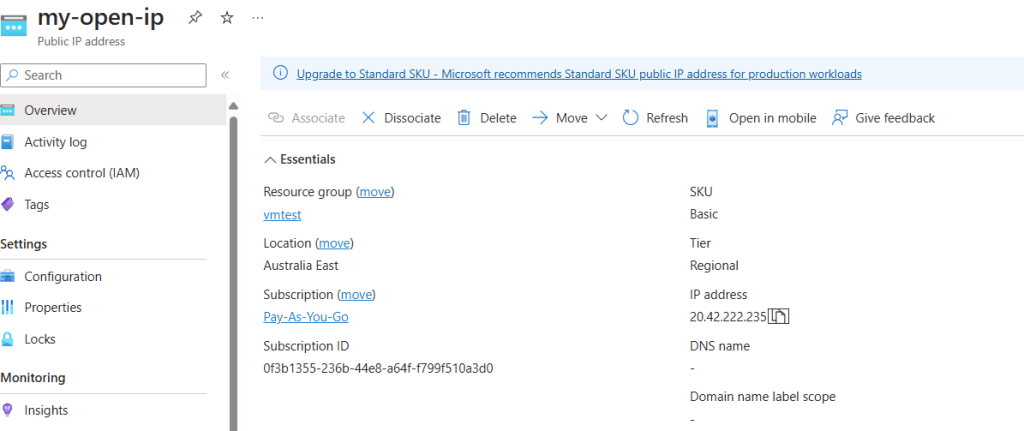This screenshot has height=431, width=1024.
Task: Click the Delete trash icon
Action: click(x=464, y=118)
